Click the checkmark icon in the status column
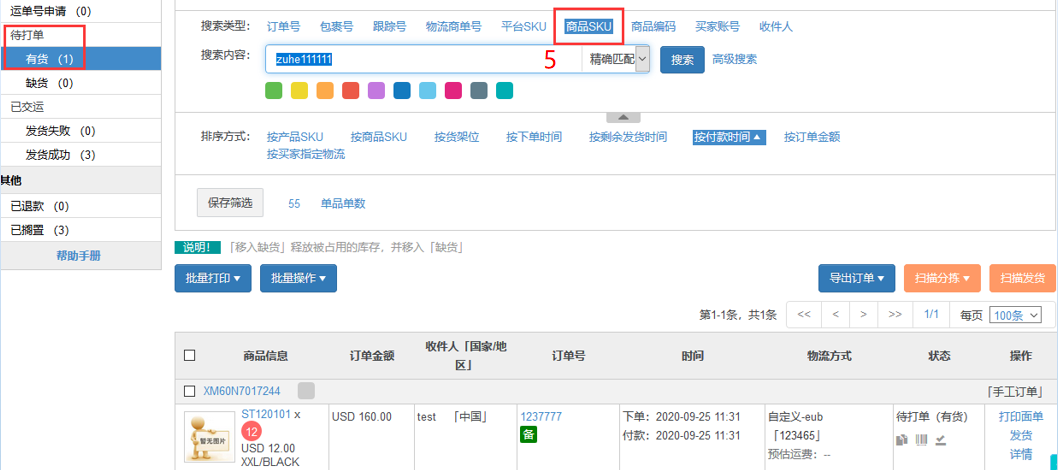This screenshot has width=1058, height=470. [x=940, y=439]
